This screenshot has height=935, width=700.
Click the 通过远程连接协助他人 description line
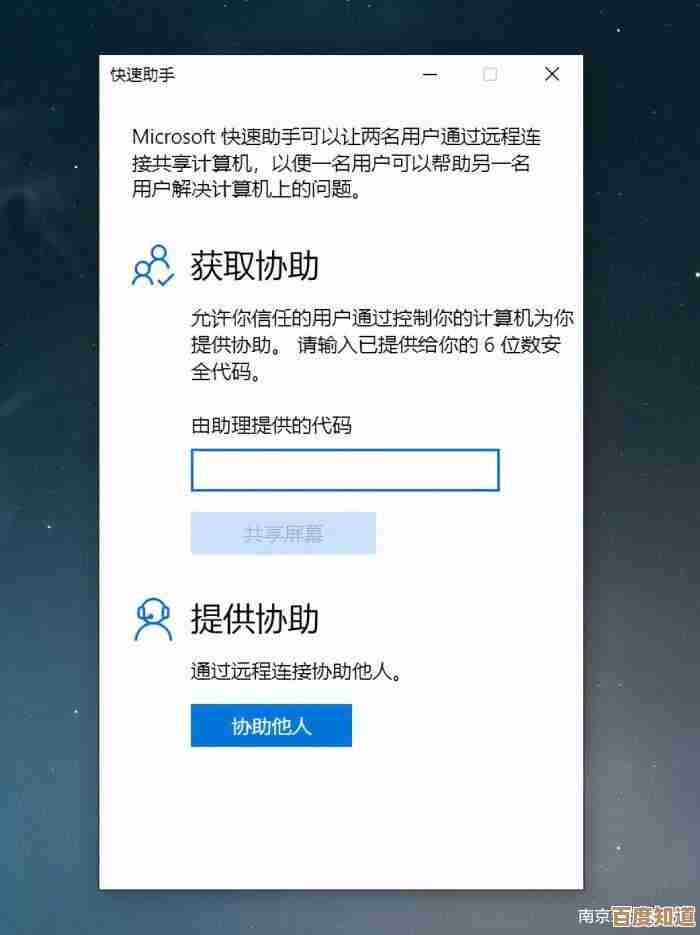point(296,672)
